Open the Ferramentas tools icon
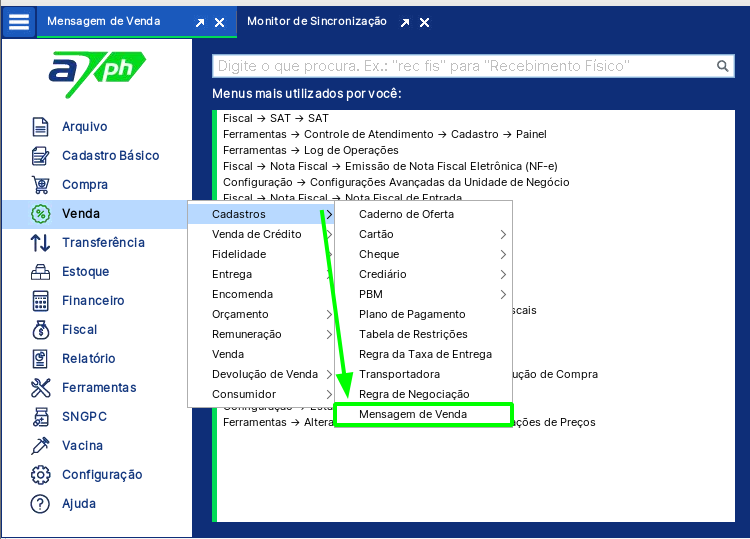This screenshot has width=750, height=539. pos(40,388)
